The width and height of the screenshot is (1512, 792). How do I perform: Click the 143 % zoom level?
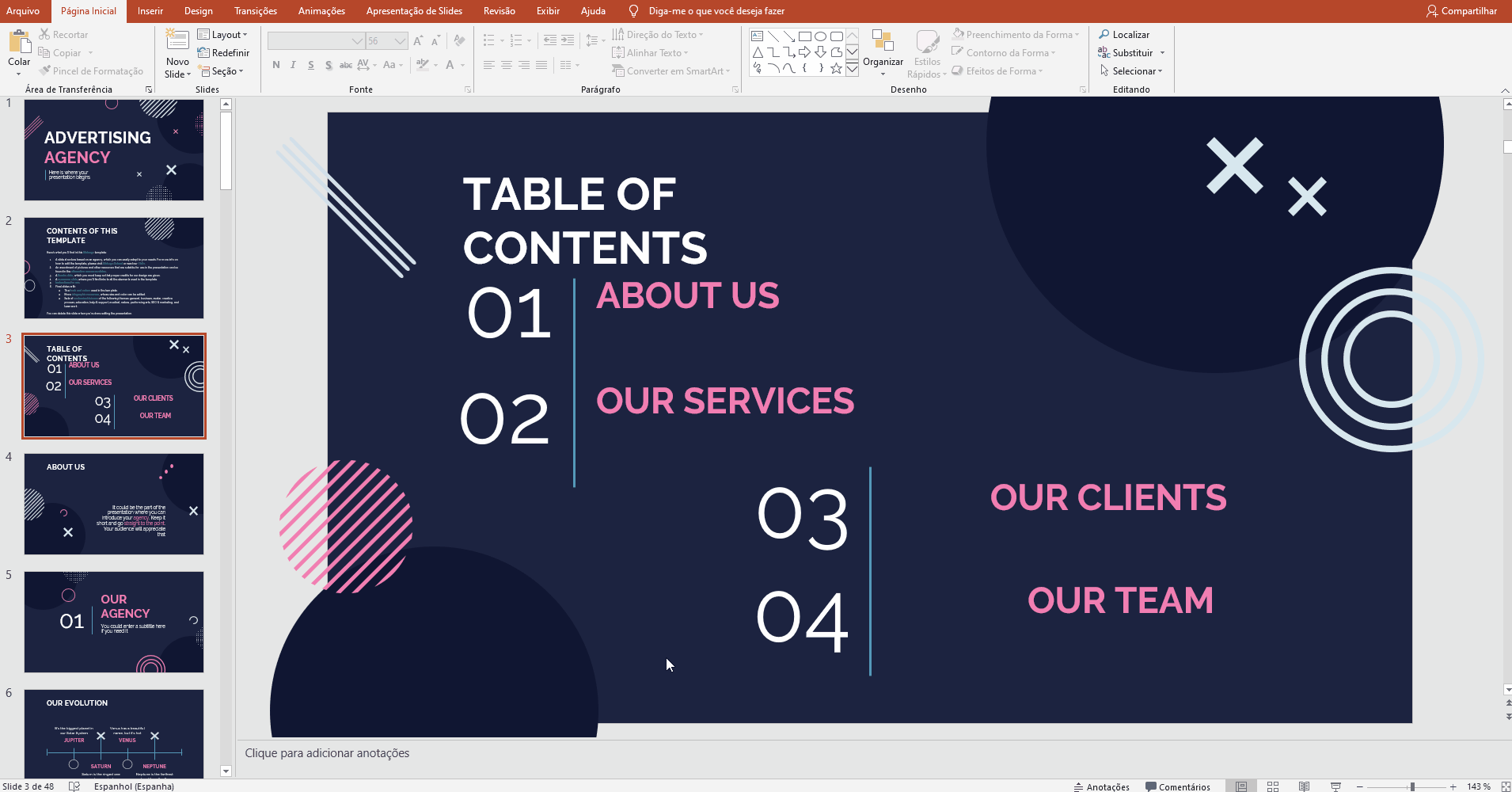tap(1479, 786)
